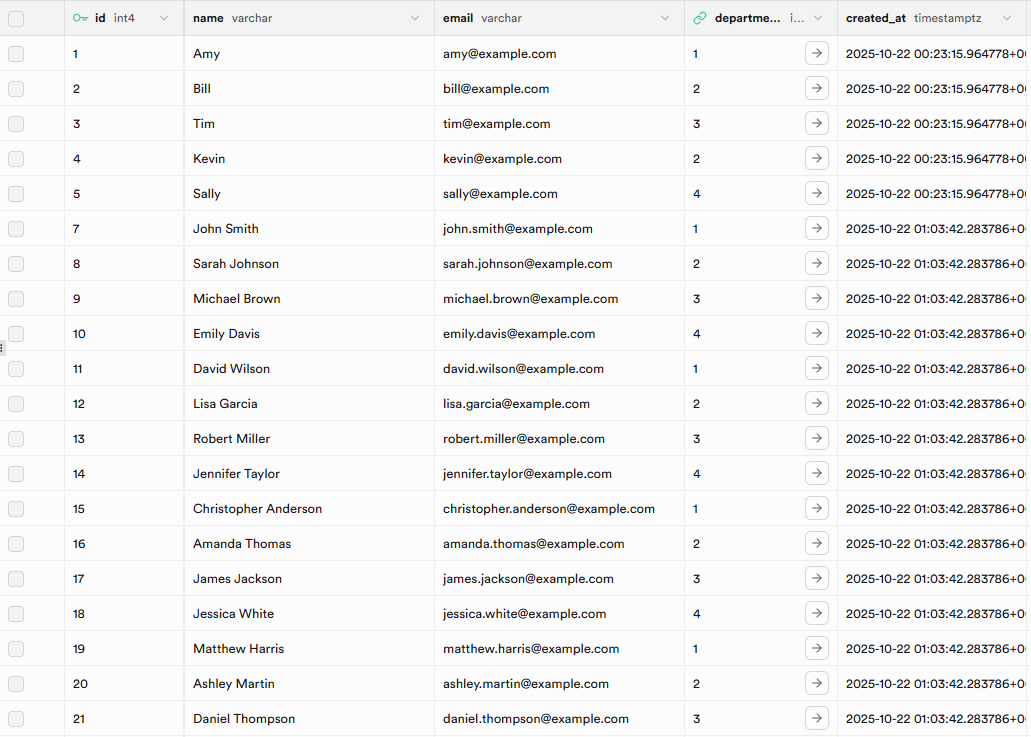Click the arrow icon in Sally's row
The width and height of the screenshot is (1031, 737).
817,193
